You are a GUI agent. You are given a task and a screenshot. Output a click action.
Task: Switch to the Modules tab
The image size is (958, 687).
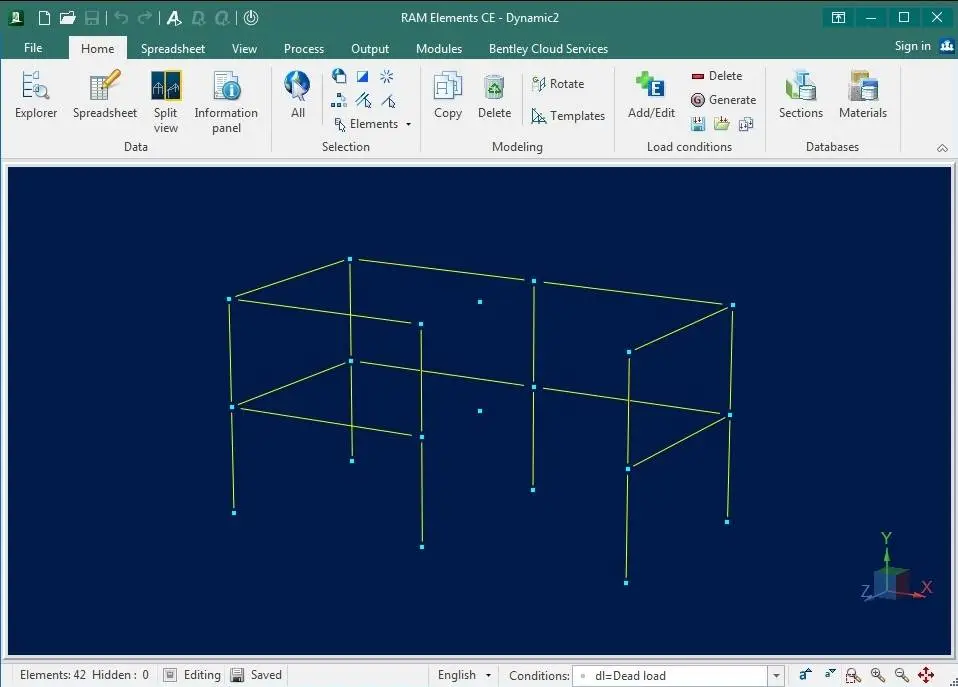coord(439,48)
